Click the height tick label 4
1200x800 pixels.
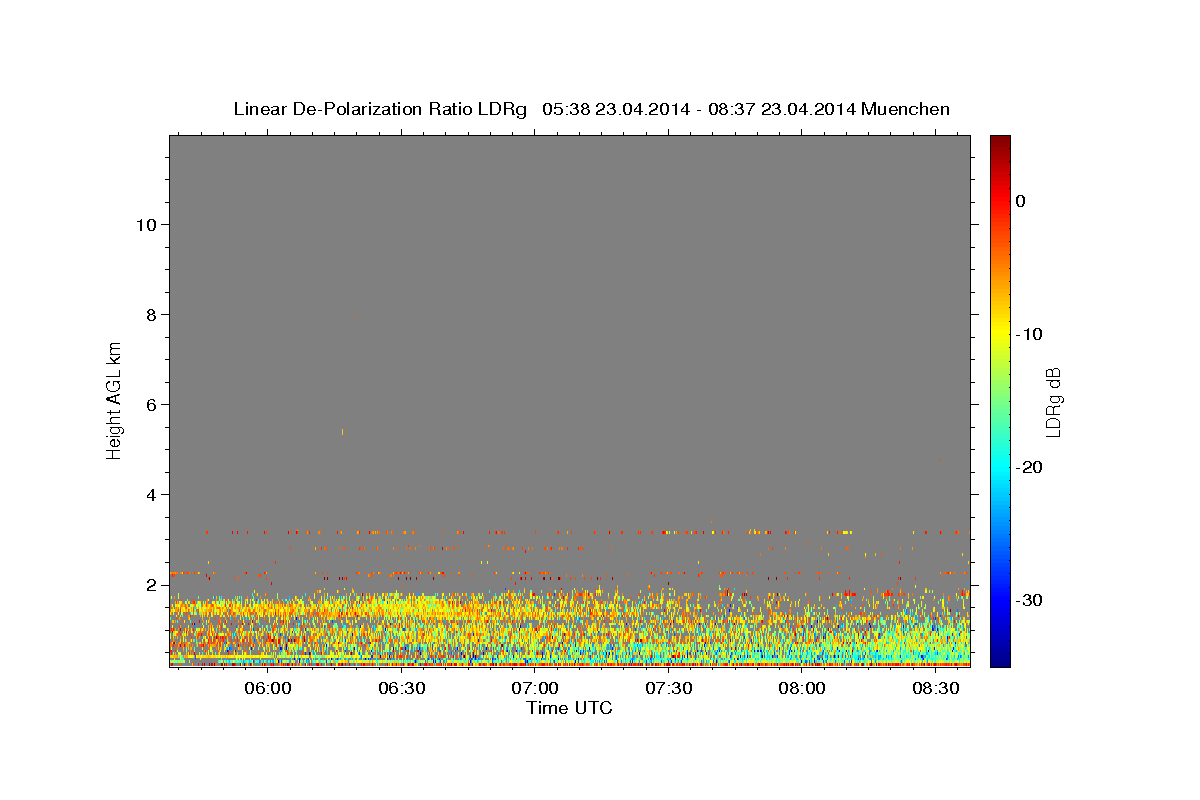click(x=150, y=494)
